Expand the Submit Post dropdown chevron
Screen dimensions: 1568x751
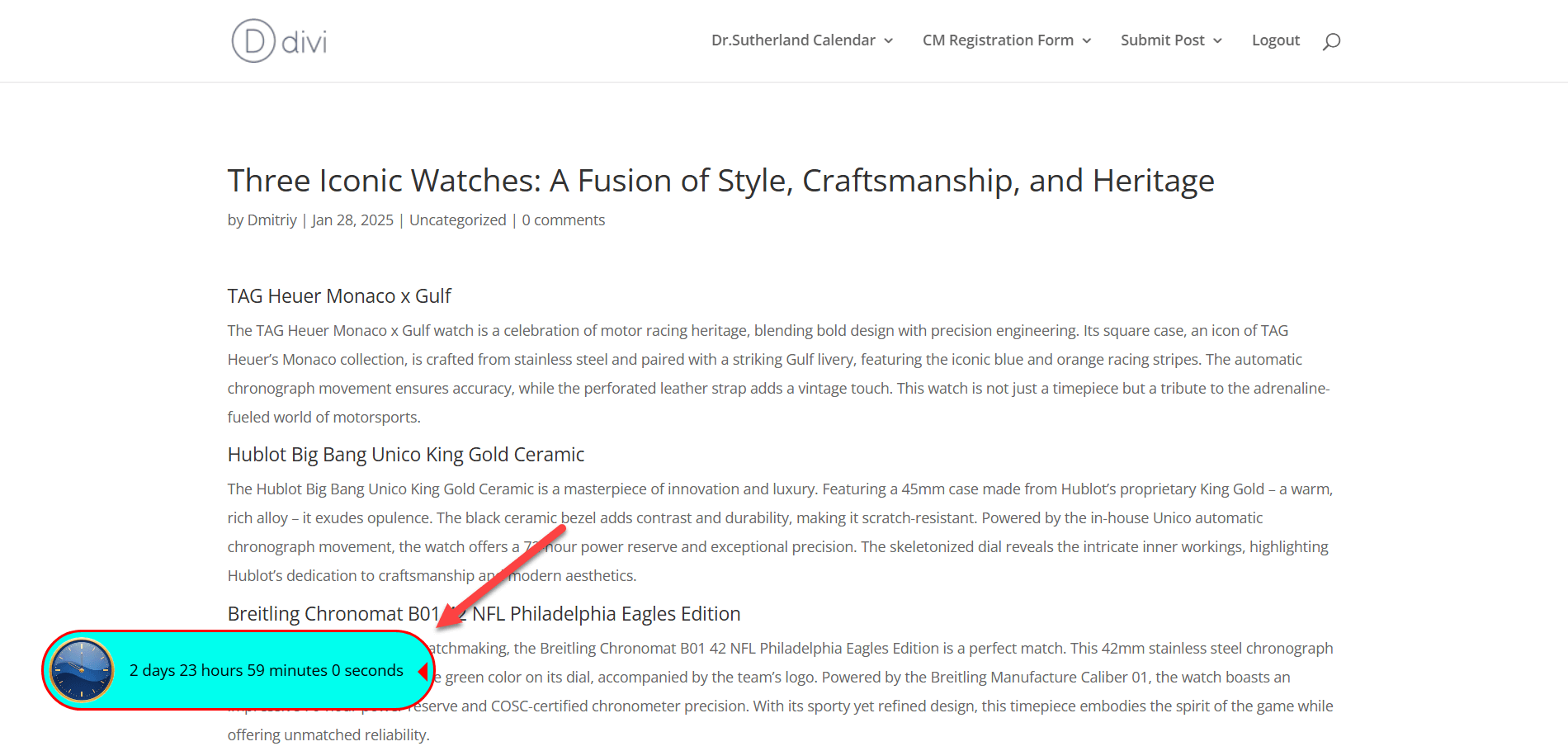point(1216,40)
